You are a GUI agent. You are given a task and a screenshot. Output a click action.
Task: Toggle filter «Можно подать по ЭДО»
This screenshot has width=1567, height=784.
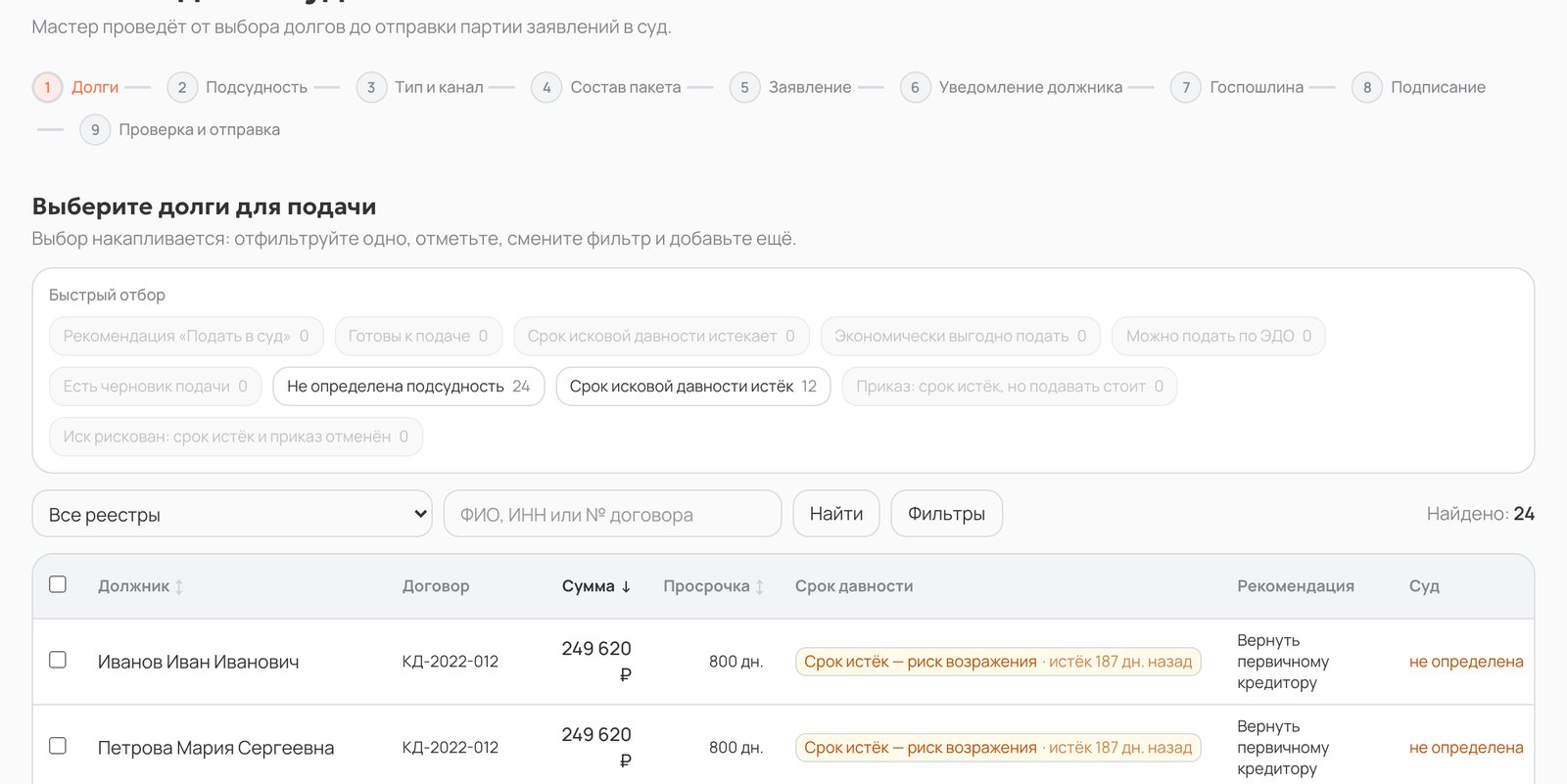(1219, 336)
